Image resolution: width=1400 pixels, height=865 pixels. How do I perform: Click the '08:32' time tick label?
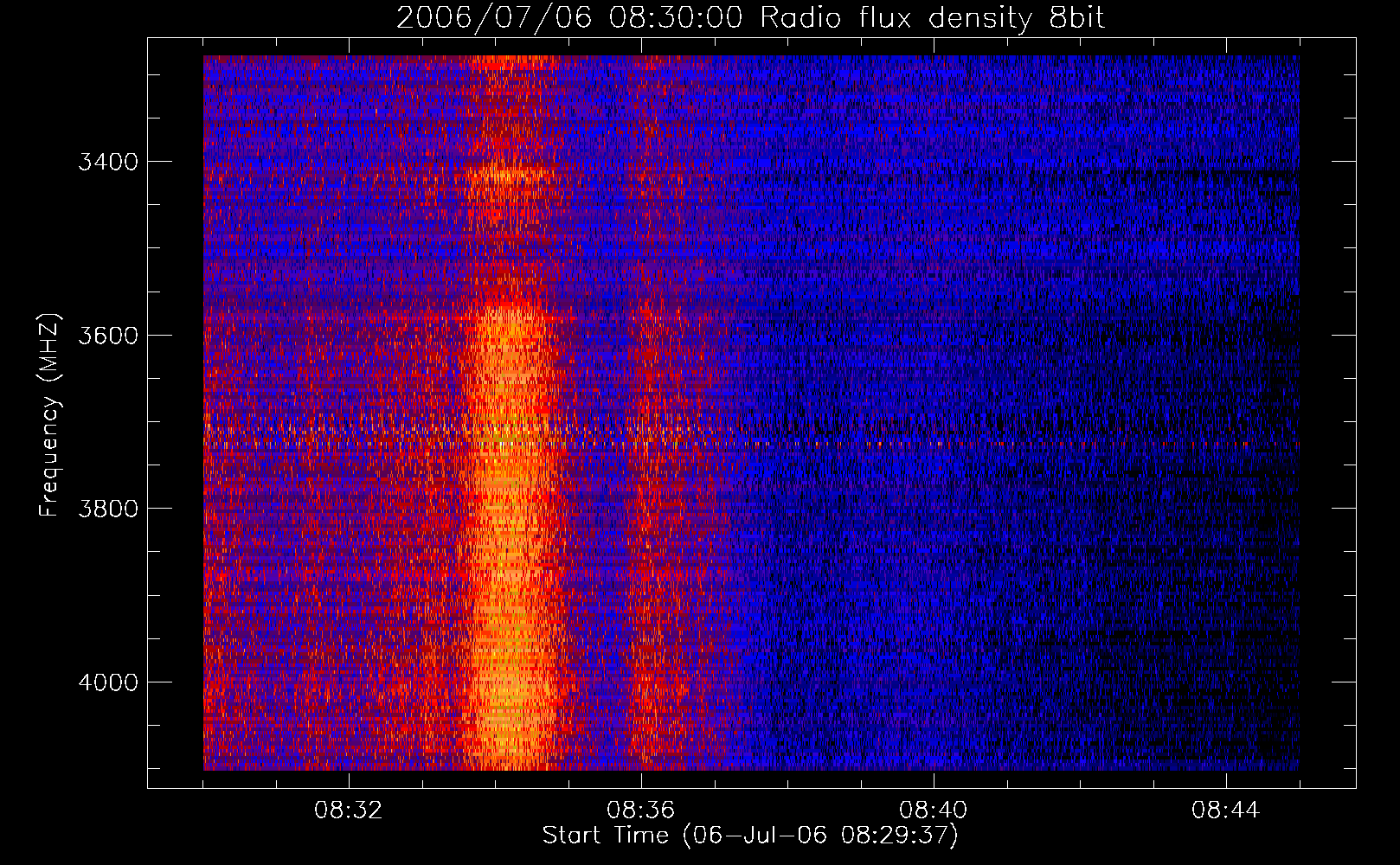[x=349, y=811]
